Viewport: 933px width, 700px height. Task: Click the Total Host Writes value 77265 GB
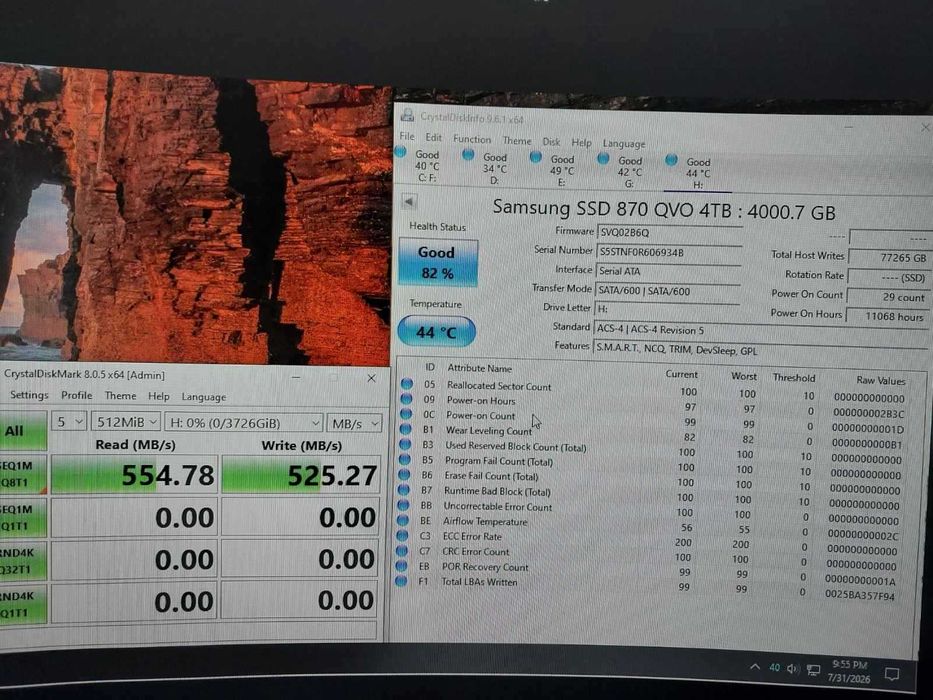pyautogui.click(x=889, y=258)
